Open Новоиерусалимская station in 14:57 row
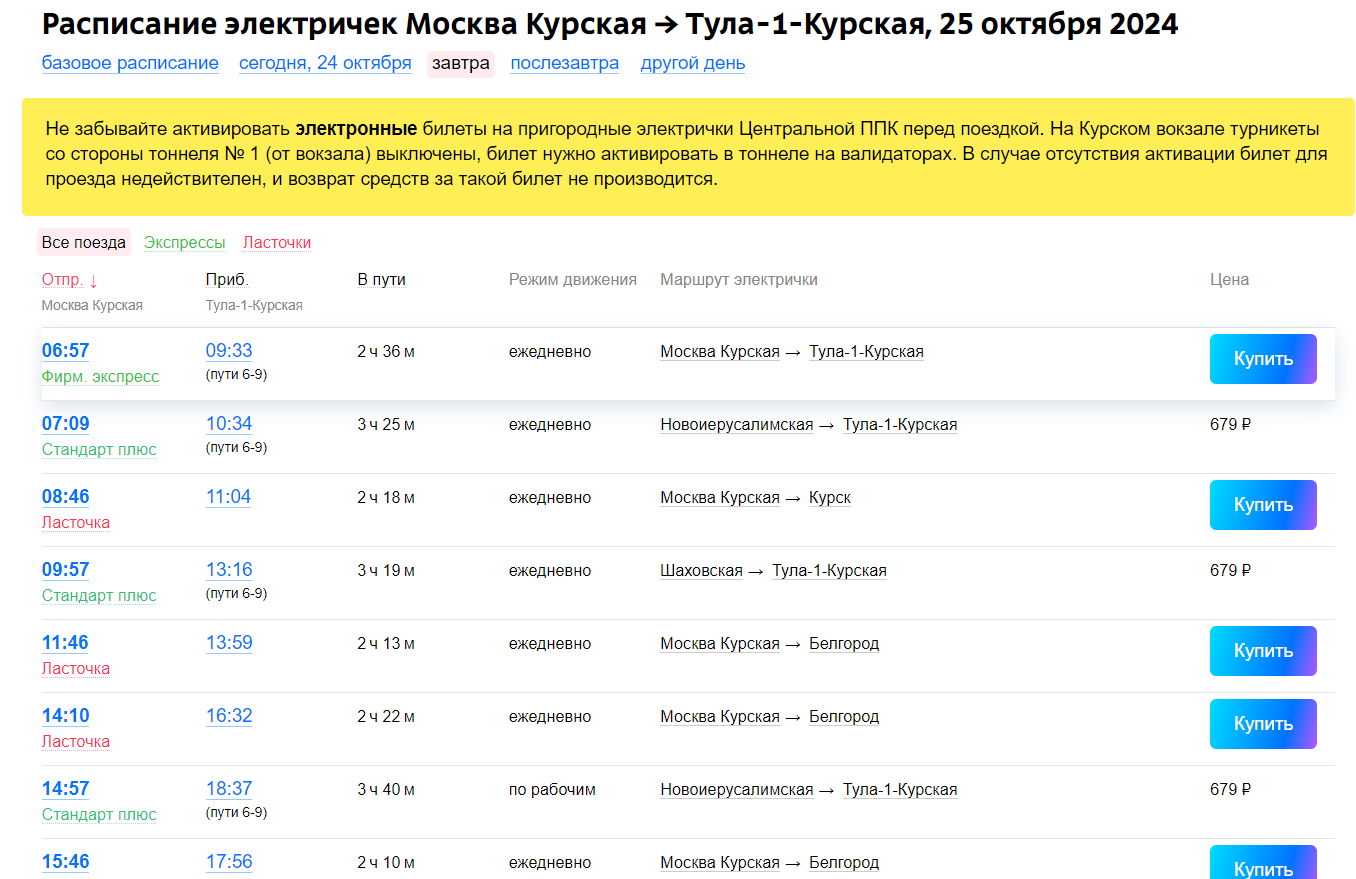 point(737,790)
